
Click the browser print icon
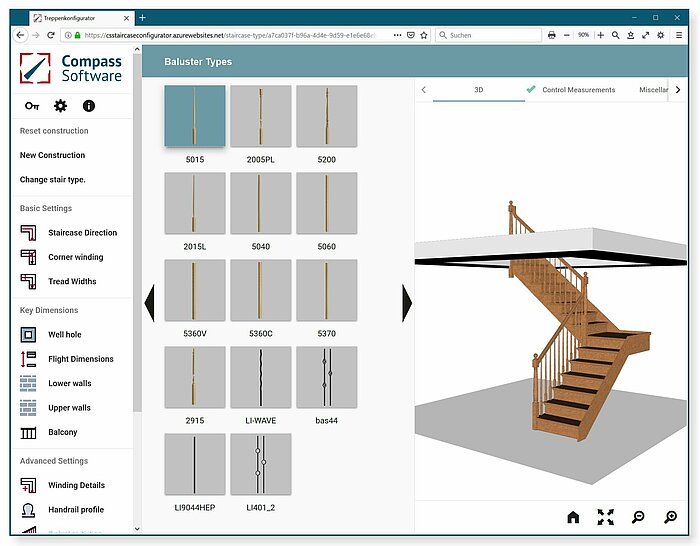(552, 35)
